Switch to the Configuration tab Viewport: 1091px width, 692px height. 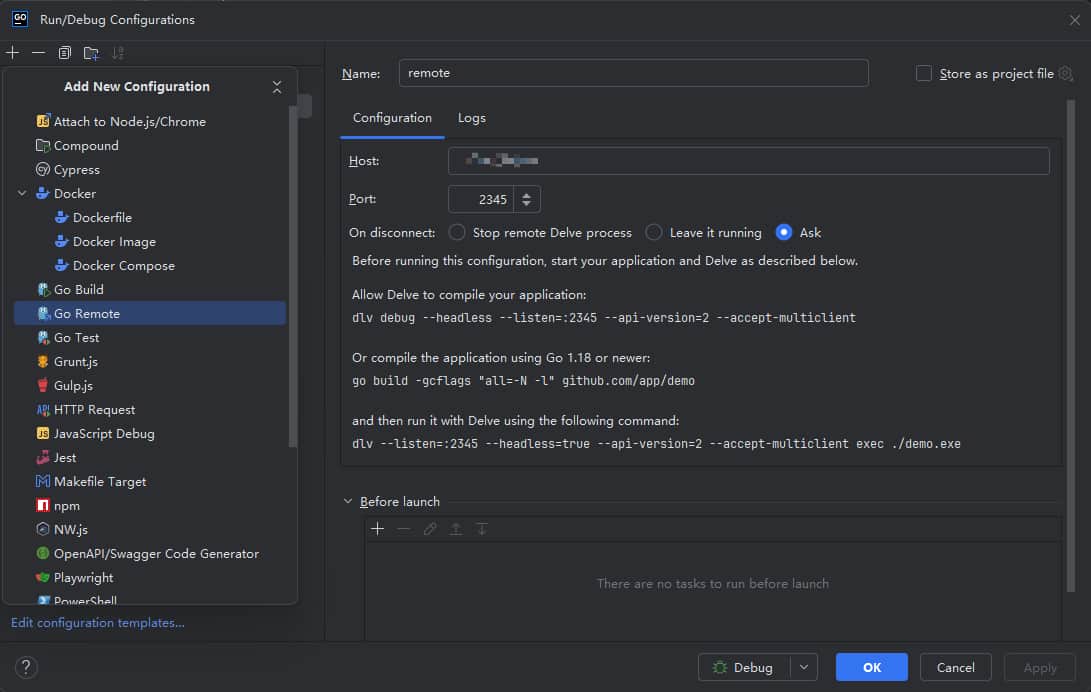pyautogui.click(x=392, y=118)
